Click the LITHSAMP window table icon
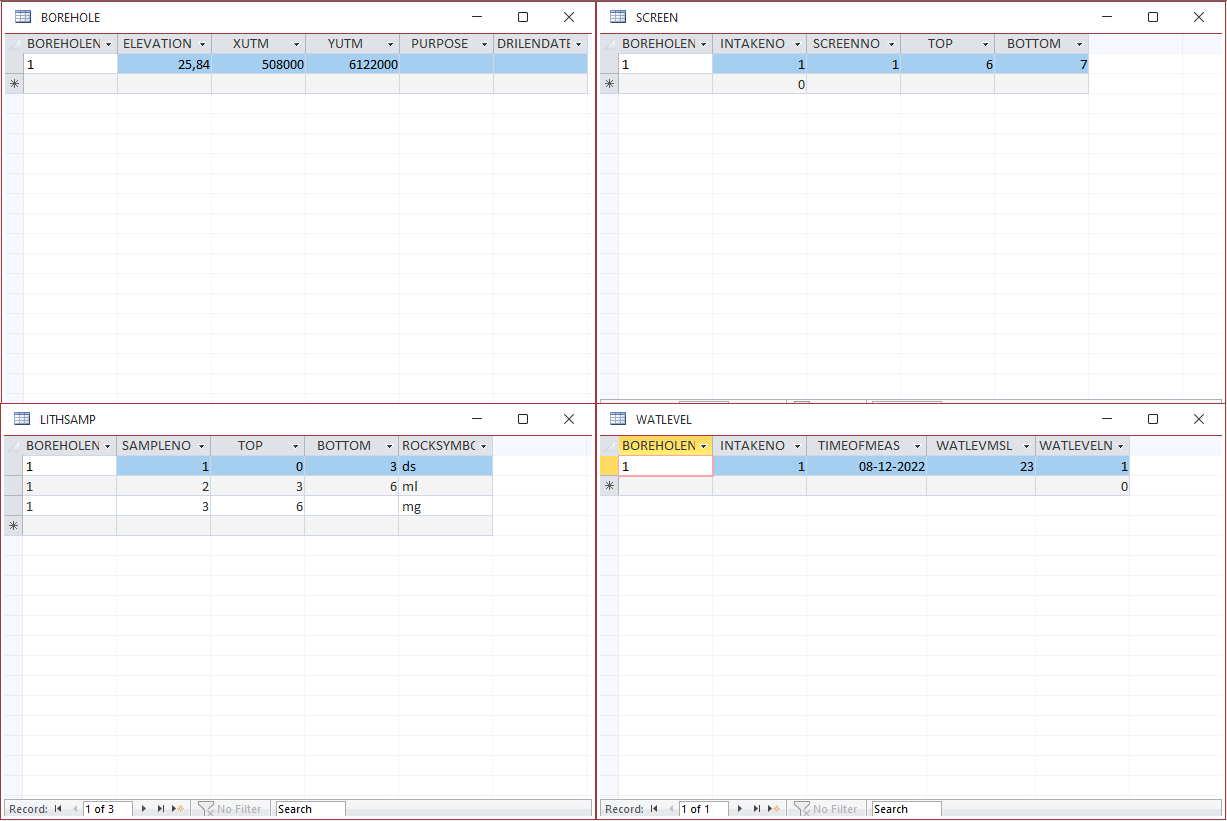Screen dimensions: 1227x821 [22, 419]
